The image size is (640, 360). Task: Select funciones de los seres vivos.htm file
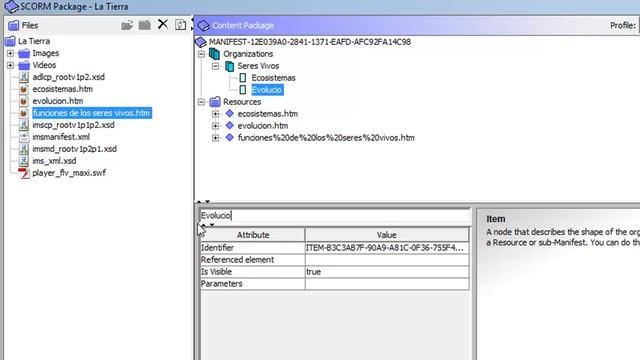pos(91,113)
